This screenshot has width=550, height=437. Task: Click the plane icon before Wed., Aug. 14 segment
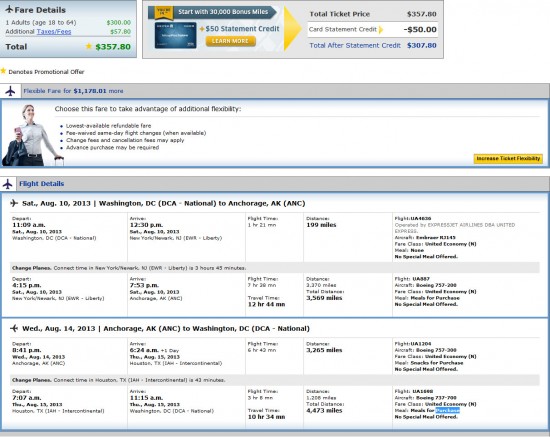[x=14, y=328]
